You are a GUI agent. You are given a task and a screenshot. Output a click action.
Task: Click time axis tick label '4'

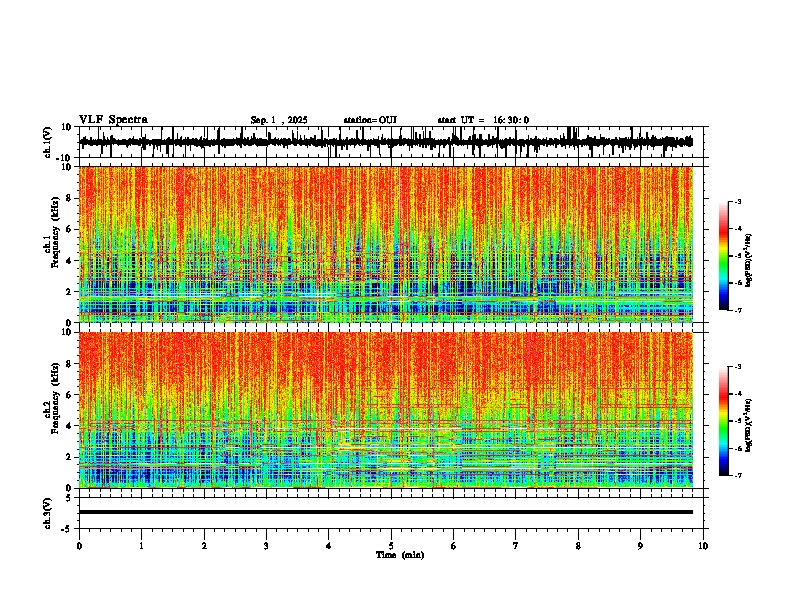point(329,546)
